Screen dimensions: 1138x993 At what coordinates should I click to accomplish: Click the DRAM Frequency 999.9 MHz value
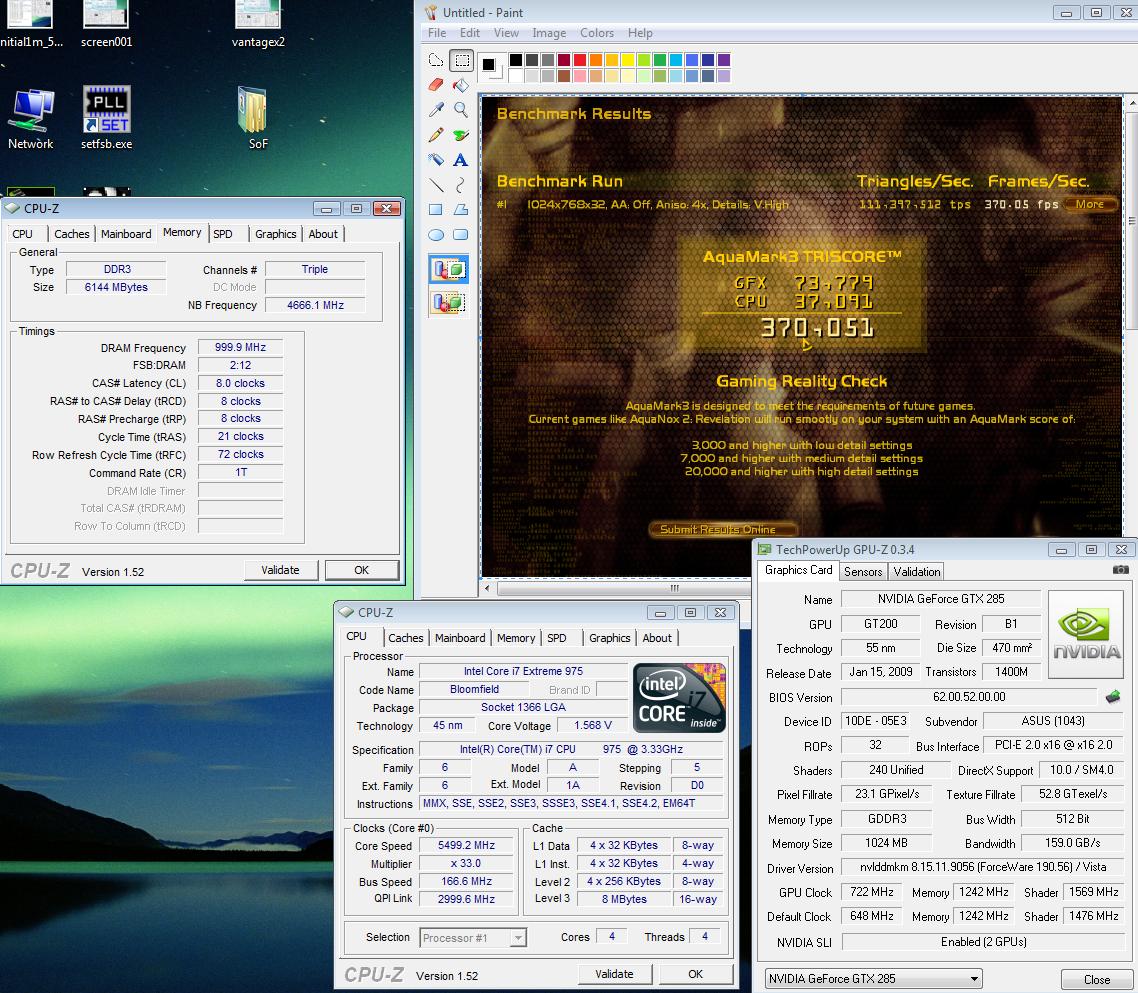coord(240,348)
